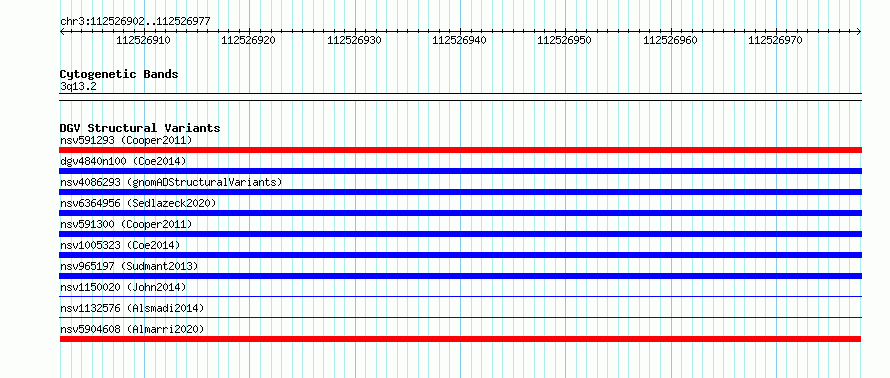890x378 pixels.
Task: Click the DGV Structural Variants track title
Action: pyautogui.click(x=140, y=128)
